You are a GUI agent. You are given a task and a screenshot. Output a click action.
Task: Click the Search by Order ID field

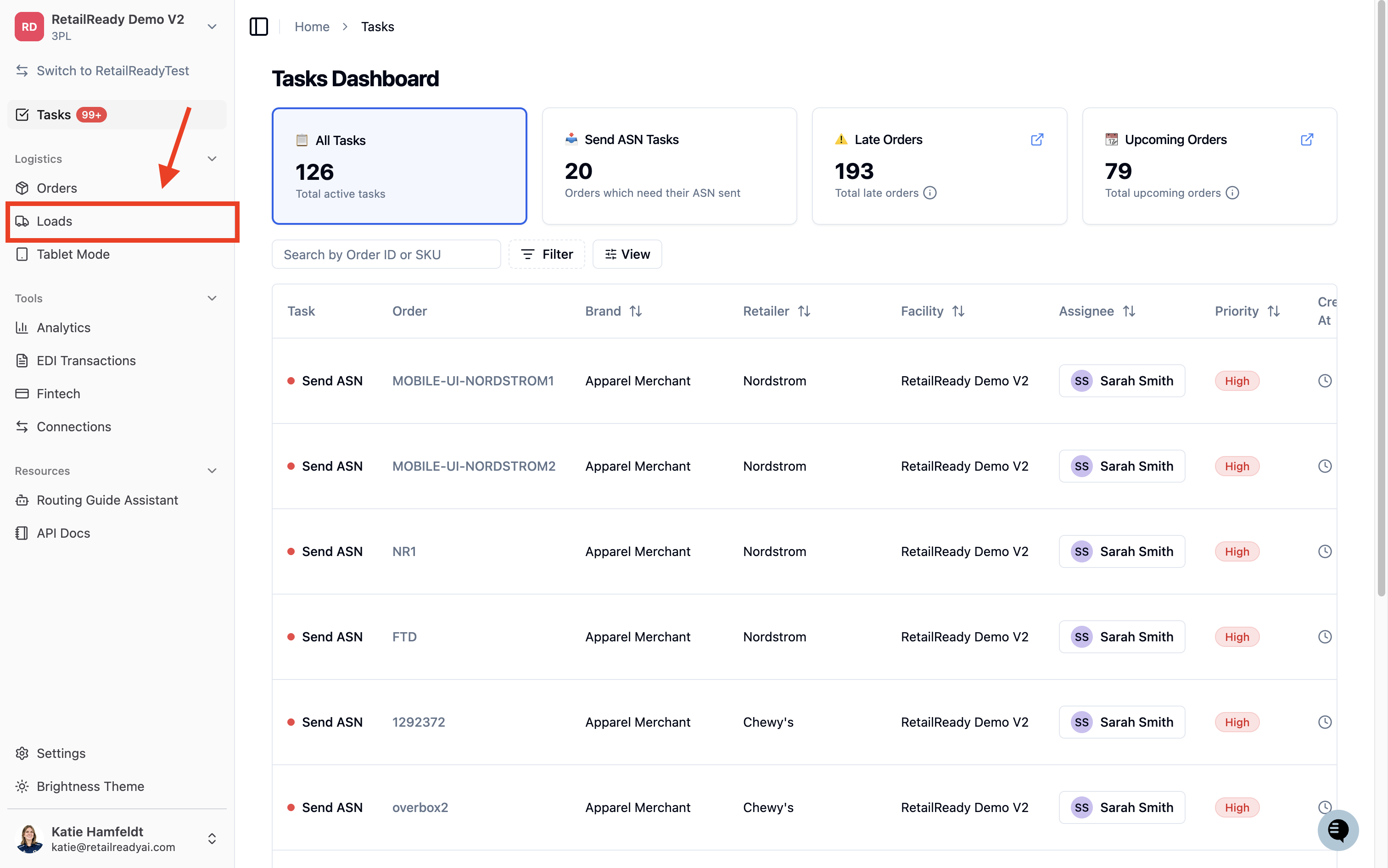point(386,254)
